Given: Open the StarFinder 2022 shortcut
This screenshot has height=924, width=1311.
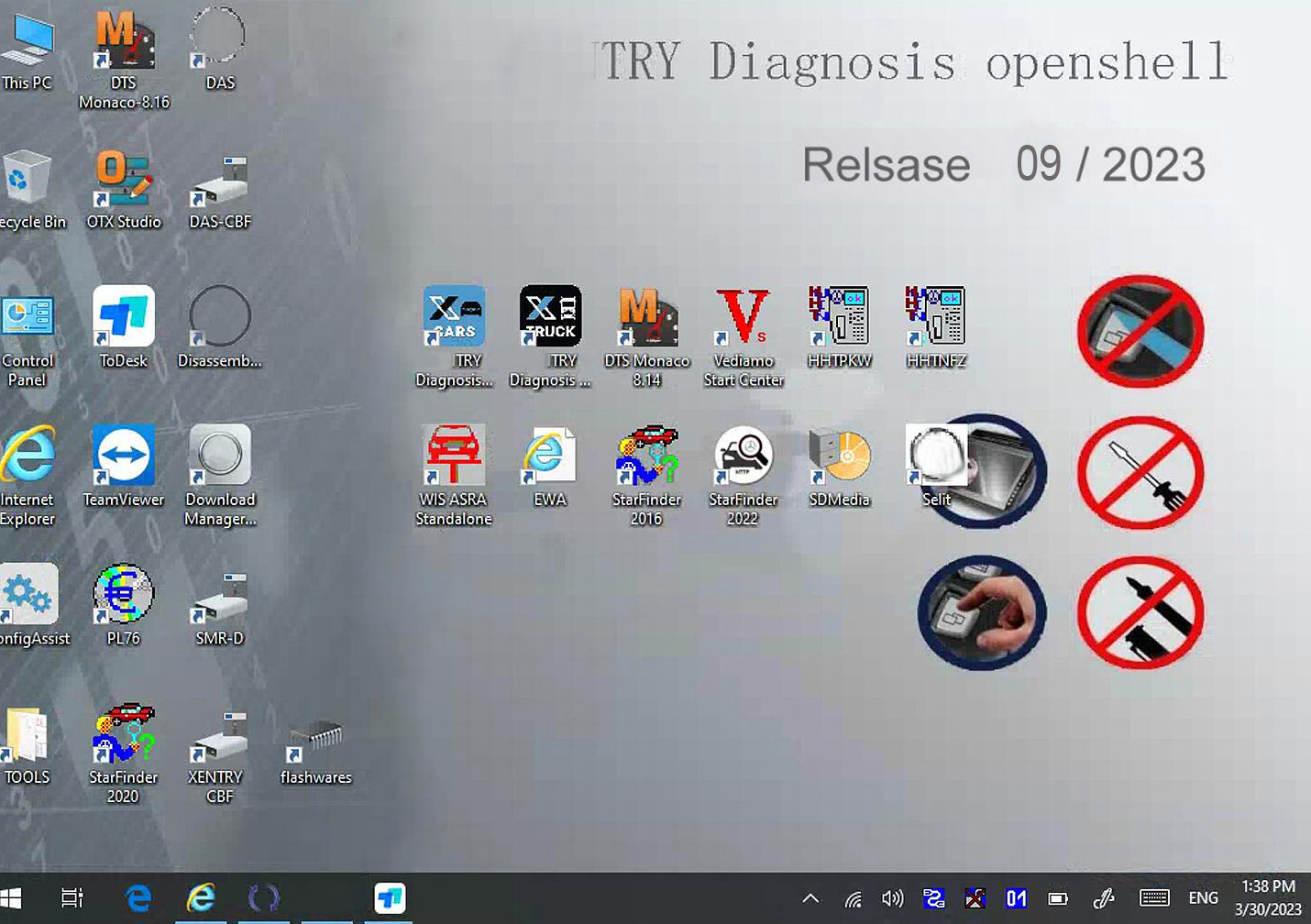Looking at the screenshot, I should [743, 475].
